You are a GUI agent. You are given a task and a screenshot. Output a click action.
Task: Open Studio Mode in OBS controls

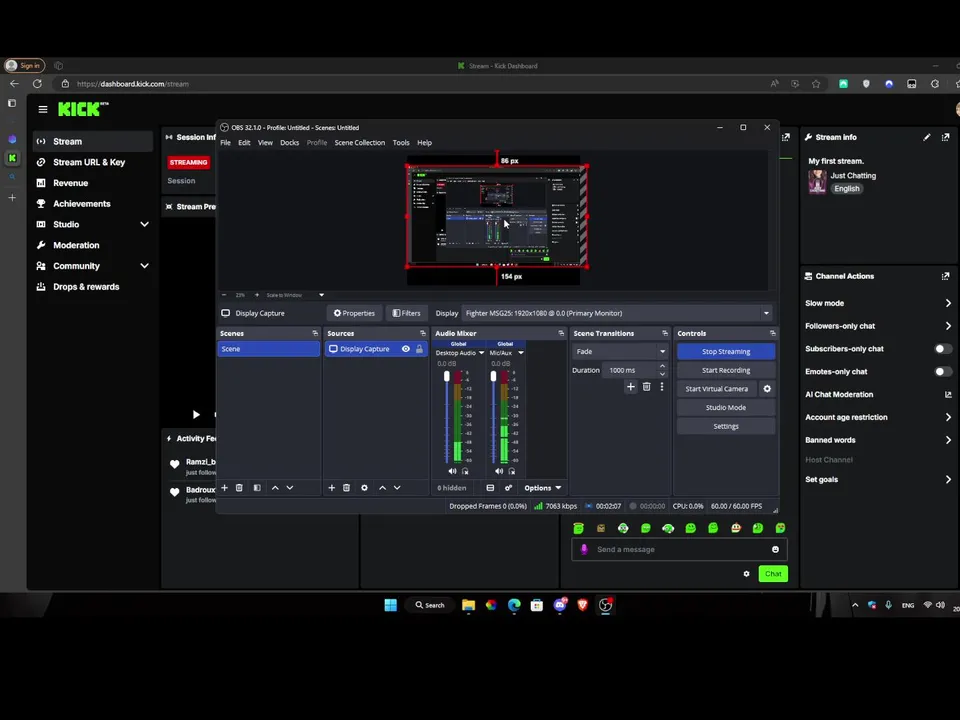(x=726, y=408)
